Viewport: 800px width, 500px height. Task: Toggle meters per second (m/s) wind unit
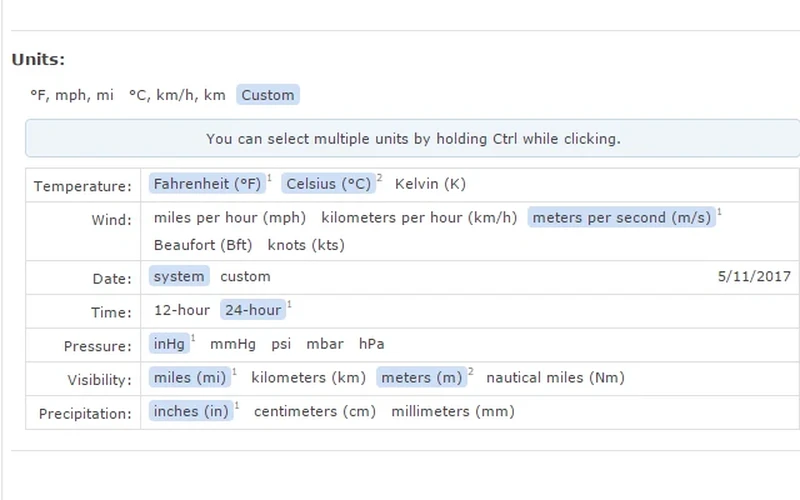(621, 217)
